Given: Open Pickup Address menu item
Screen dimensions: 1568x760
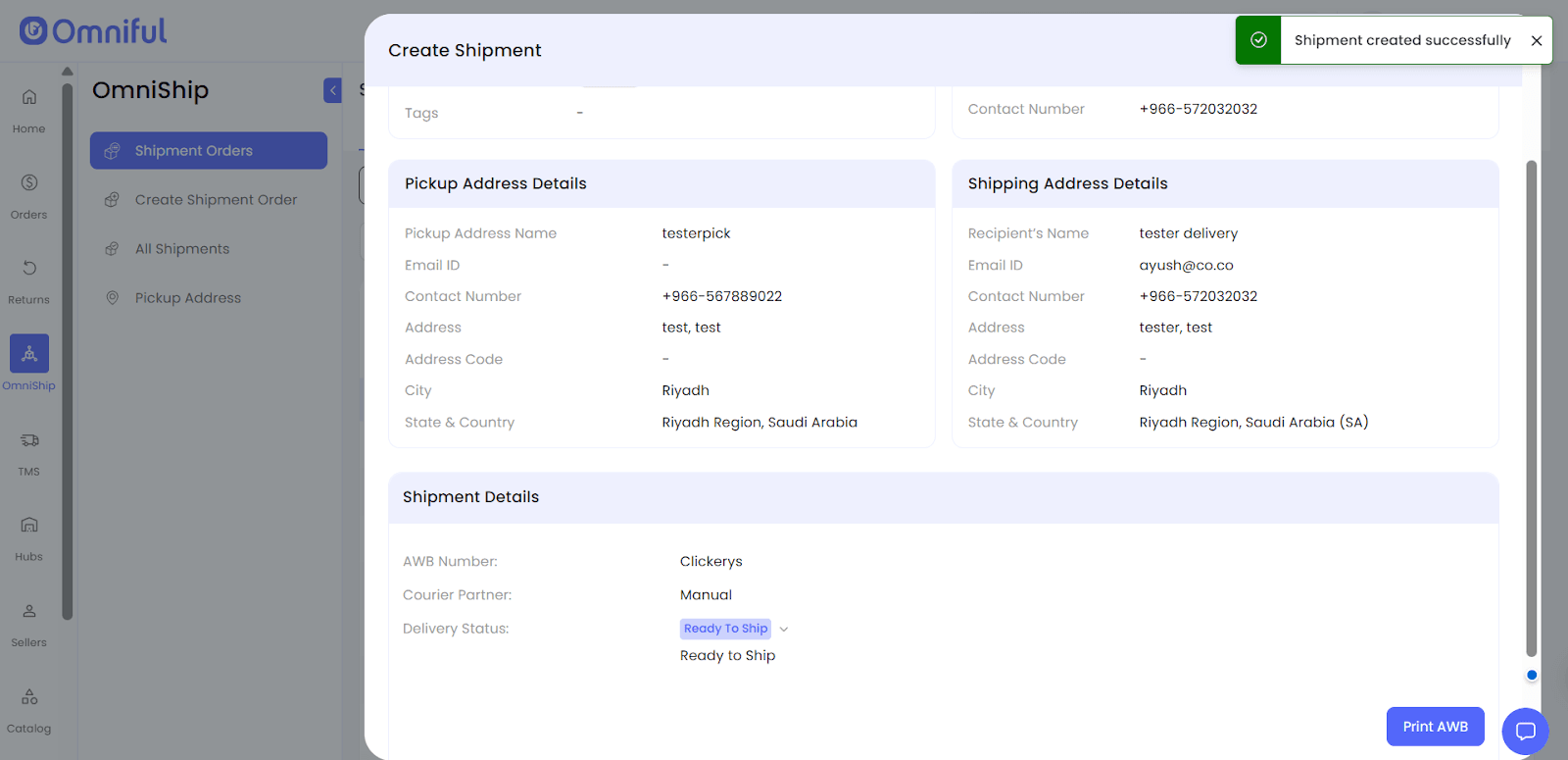Looking at the screenshot, I should coord(188,298).
